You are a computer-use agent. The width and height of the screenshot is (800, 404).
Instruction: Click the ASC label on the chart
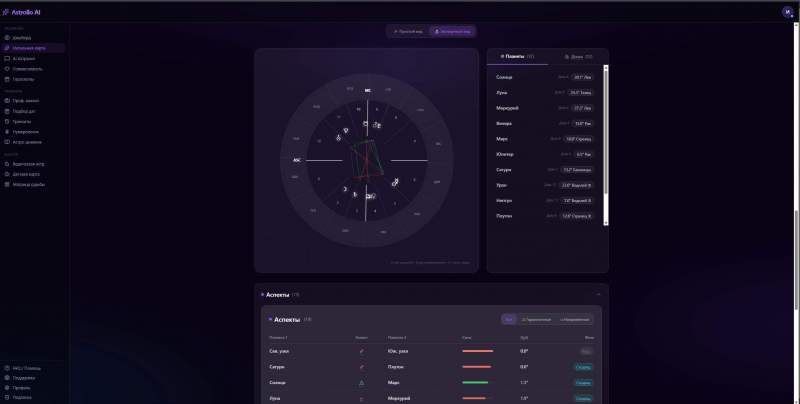(x=296, y=160)
